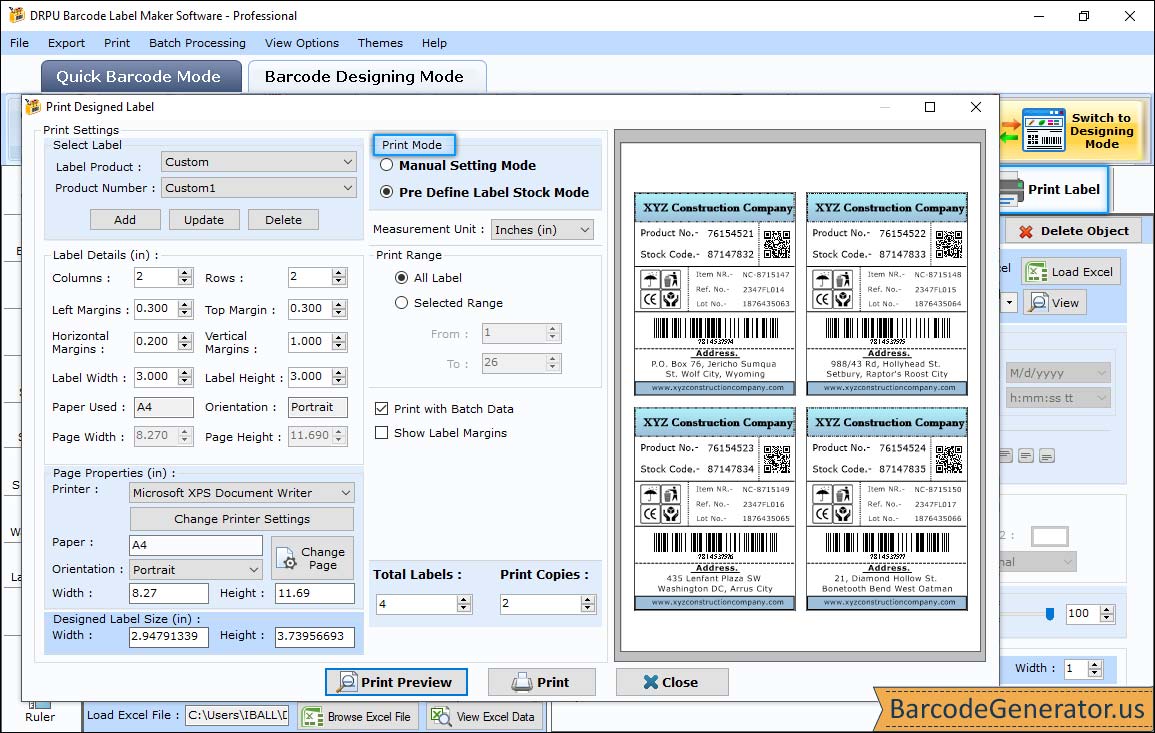
Task: Click Print Designed Label dialog title icon
Action: pos(33,107)
